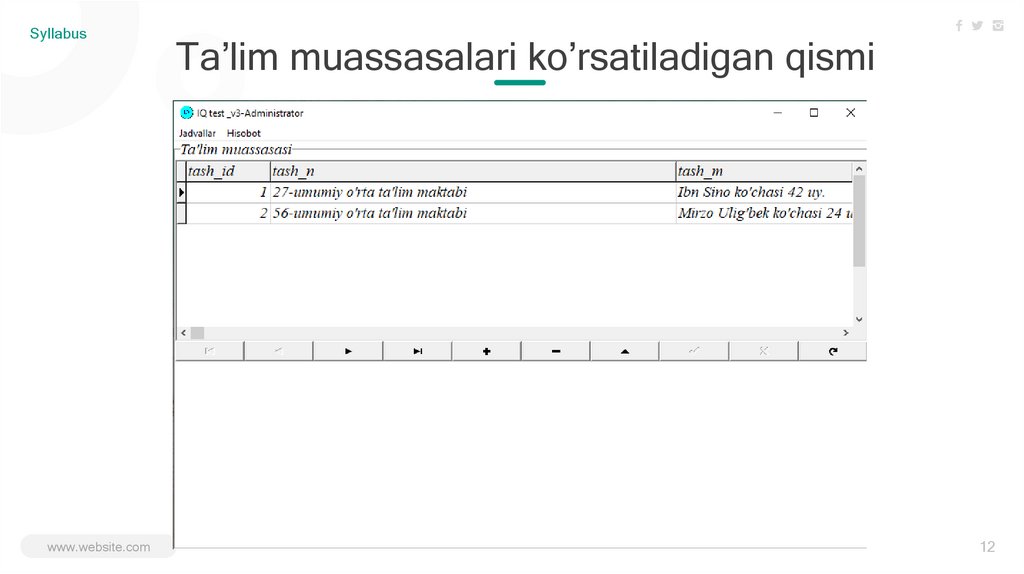The image size is (1024, 574).
Task: Click vertical scrollbar down arrow
Action: click(x=859, y=319)
